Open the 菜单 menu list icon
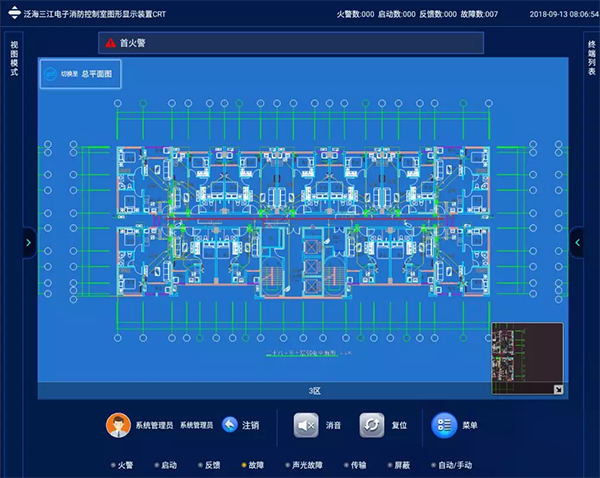This screenshot has width=600, height=478. [x=444, y=425]
